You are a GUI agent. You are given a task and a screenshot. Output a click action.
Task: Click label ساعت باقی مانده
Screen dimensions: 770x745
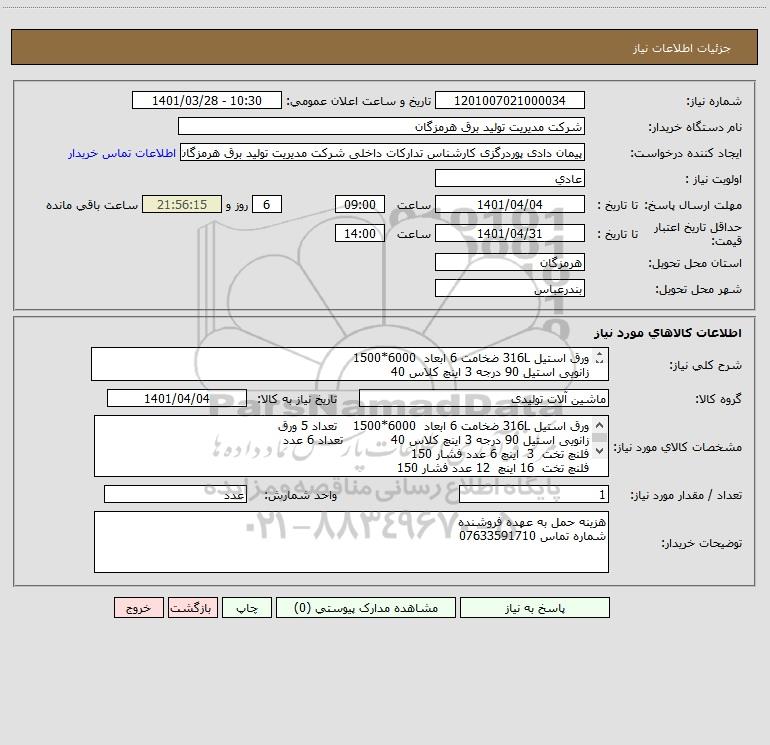tap(92, 205)
